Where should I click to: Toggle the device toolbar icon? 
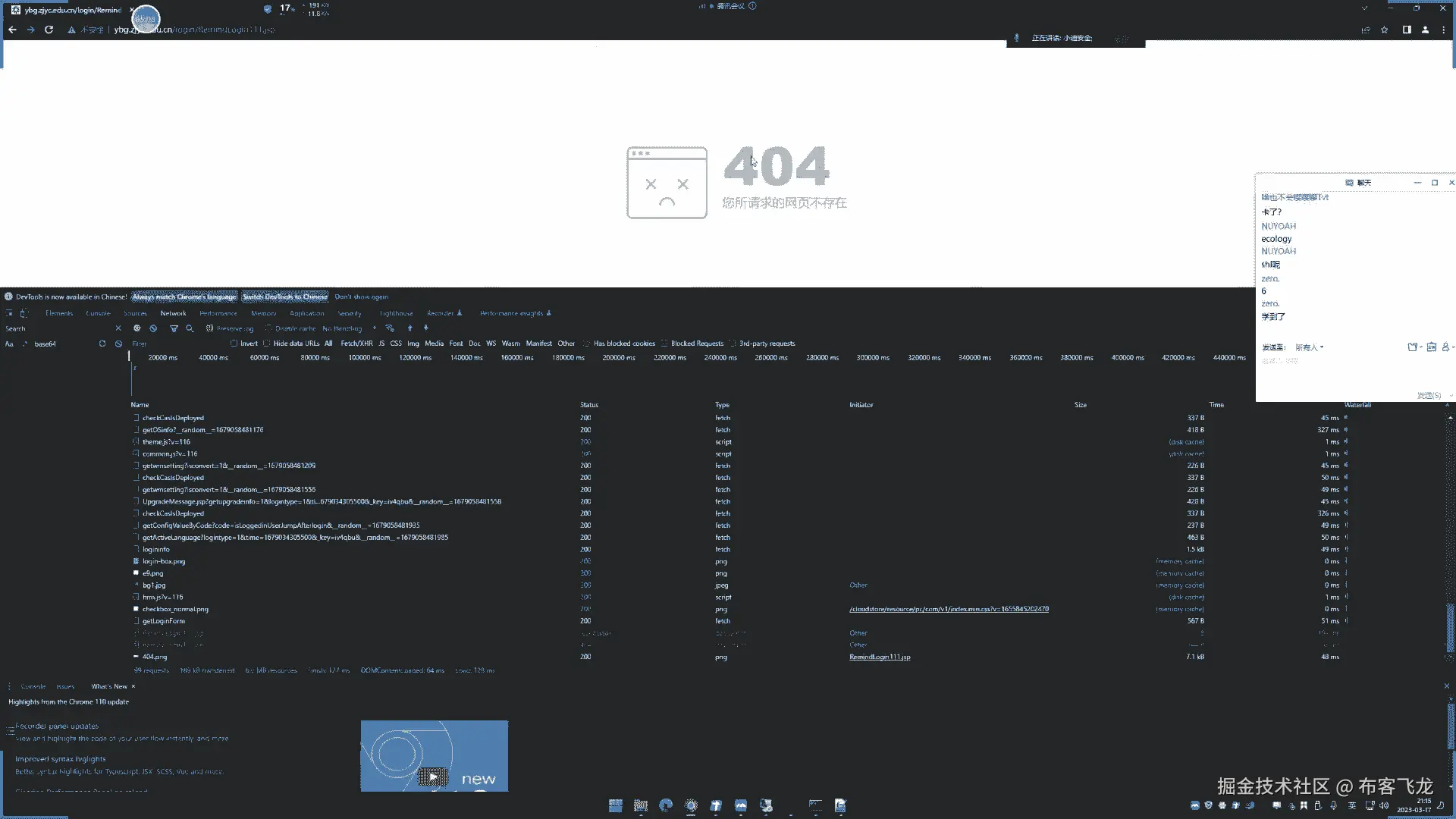point(24,313)
